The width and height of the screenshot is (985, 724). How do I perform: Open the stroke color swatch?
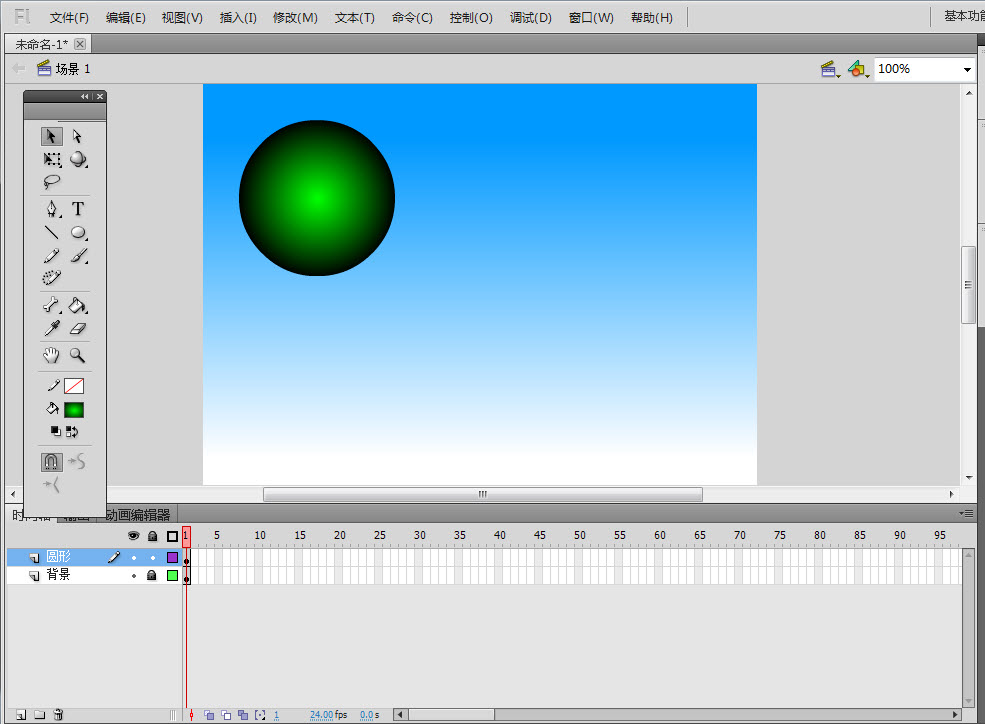click(73, 386)
